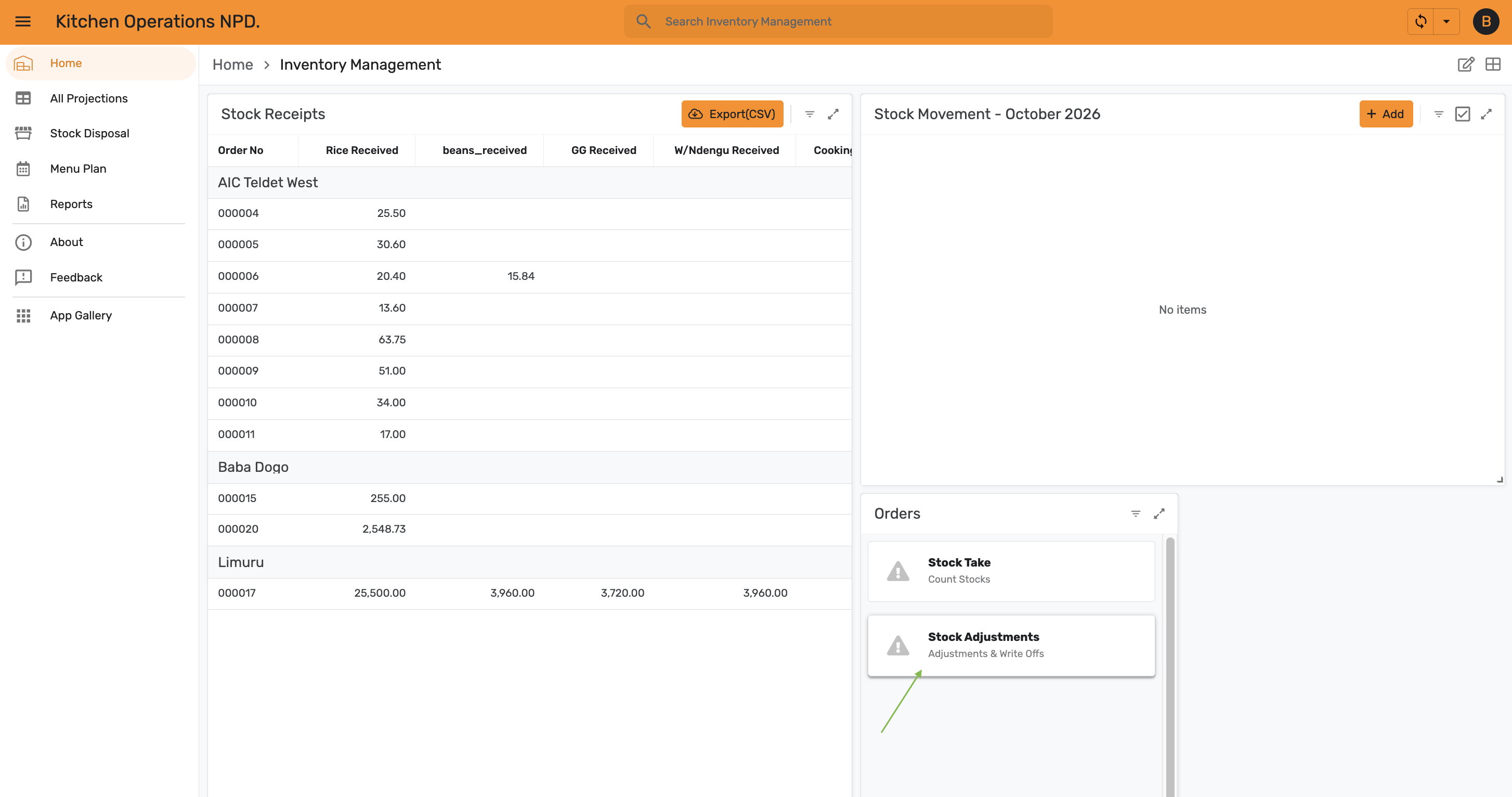
Task: Filter the Stock Movement view
Action: (x=1439, y=114)
